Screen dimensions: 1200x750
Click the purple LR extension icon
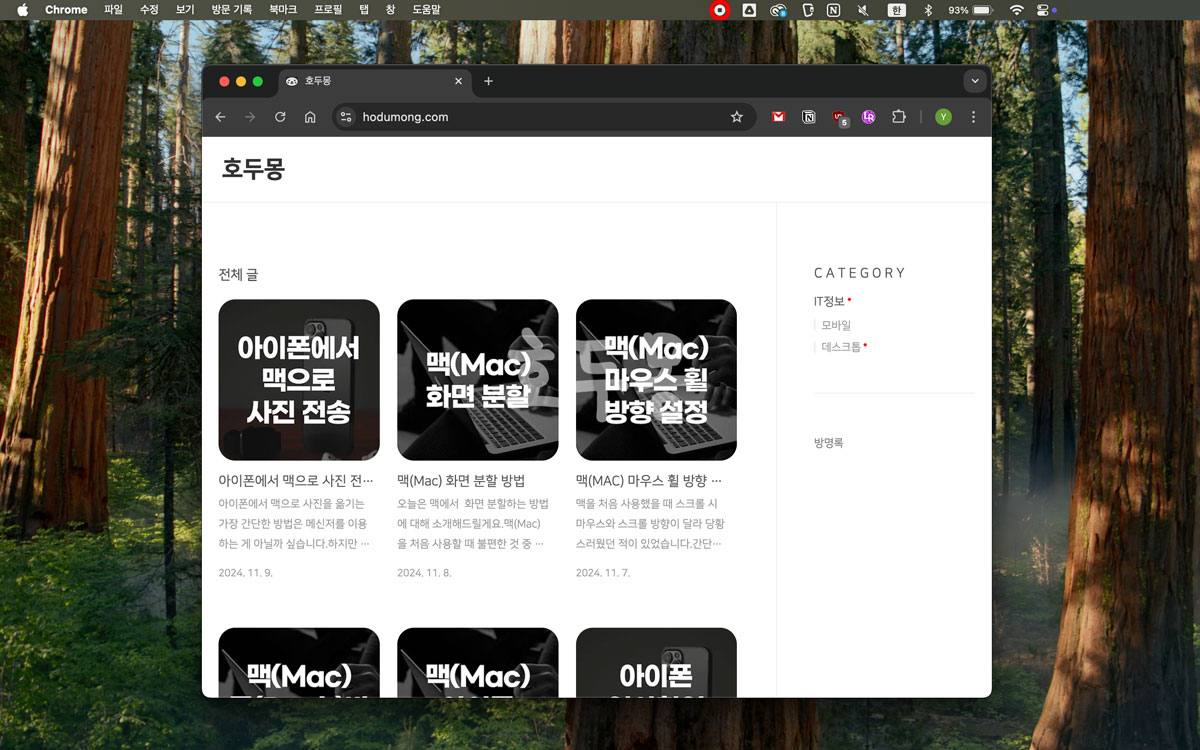[x=868, y=117]
